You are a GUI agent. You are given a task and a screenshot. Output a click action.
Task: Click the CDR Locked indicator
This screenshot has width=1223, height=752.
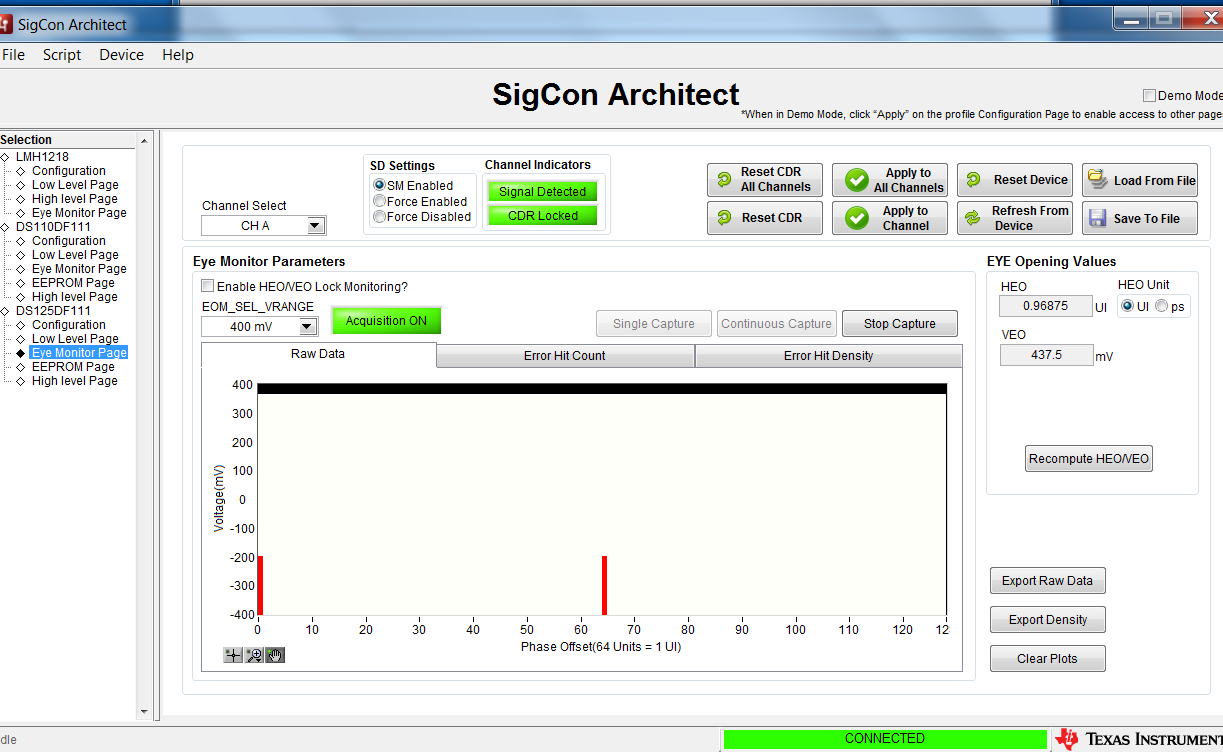(x=542, y=216)
